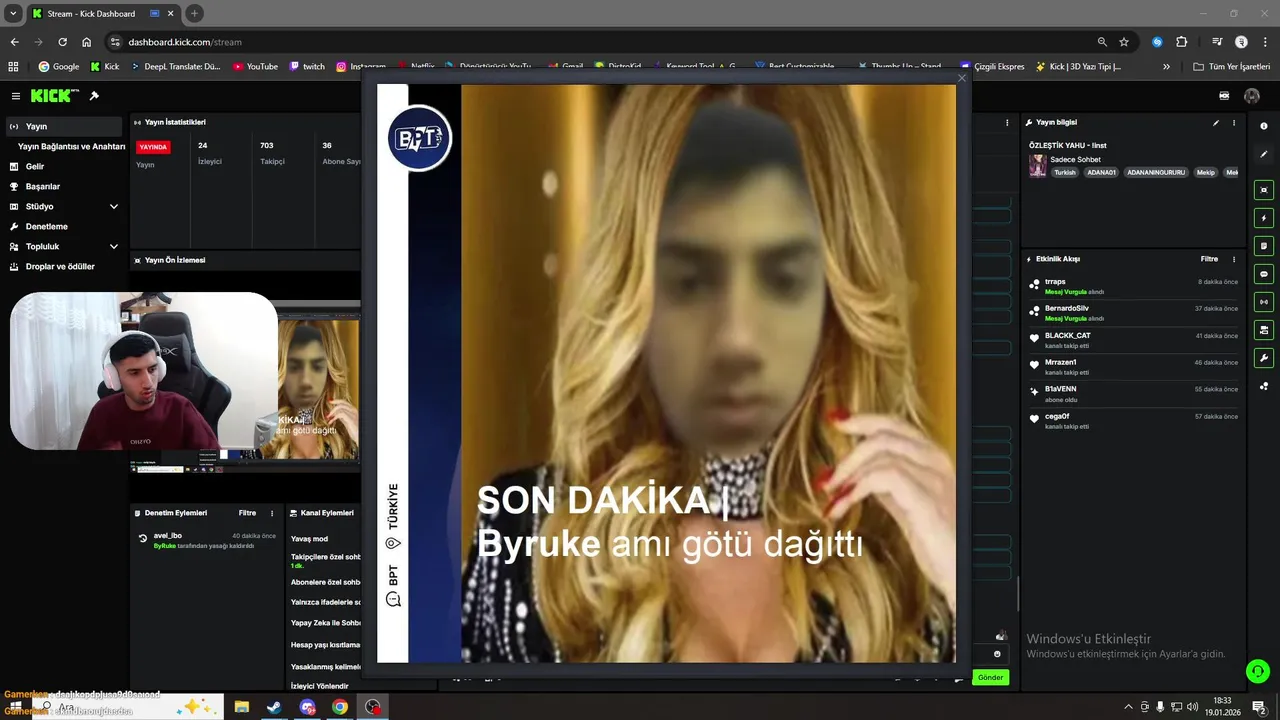Select Mrrazen1 follow entry
This screenshot has height=720, width=1280.
pyautogui.click(x=1134, y=367)
